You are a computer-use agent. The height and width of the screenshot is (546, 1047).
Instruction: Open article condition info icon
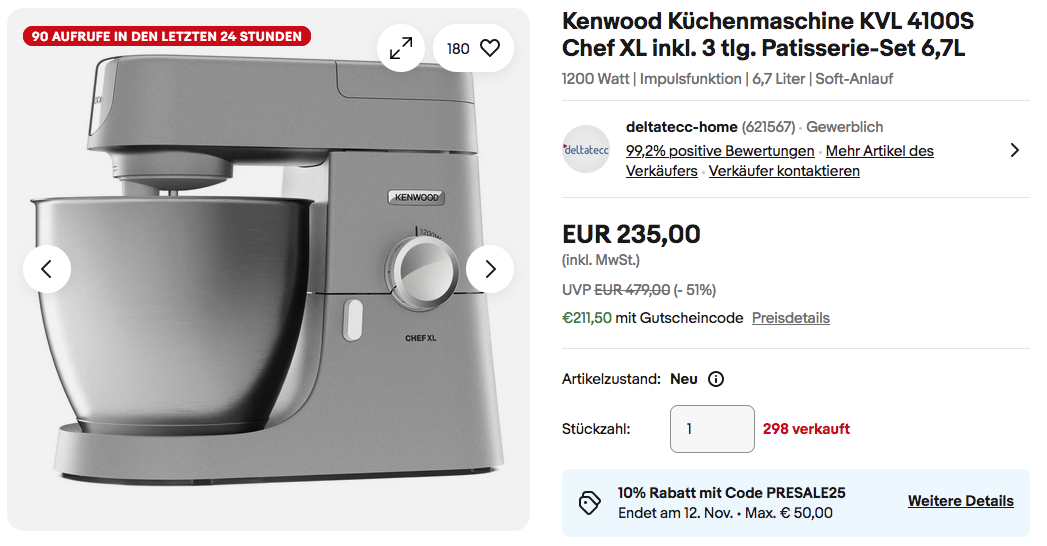tap(716, 379)
